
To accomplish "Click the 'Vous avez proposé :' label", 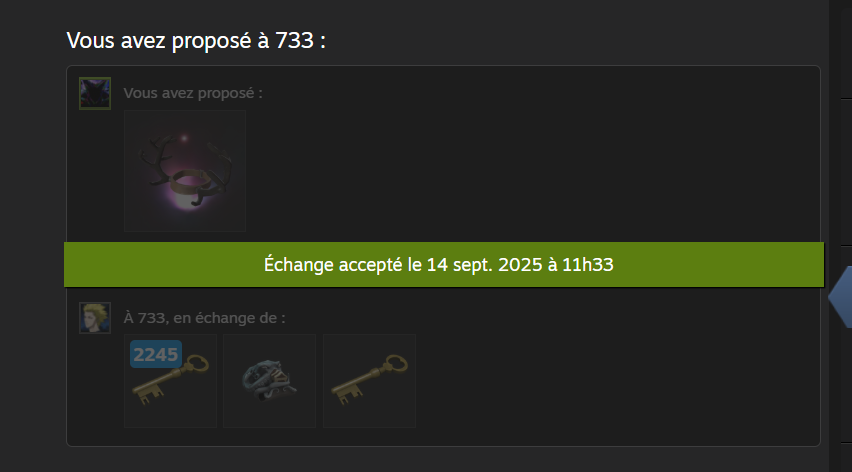I will click(193, 93).
